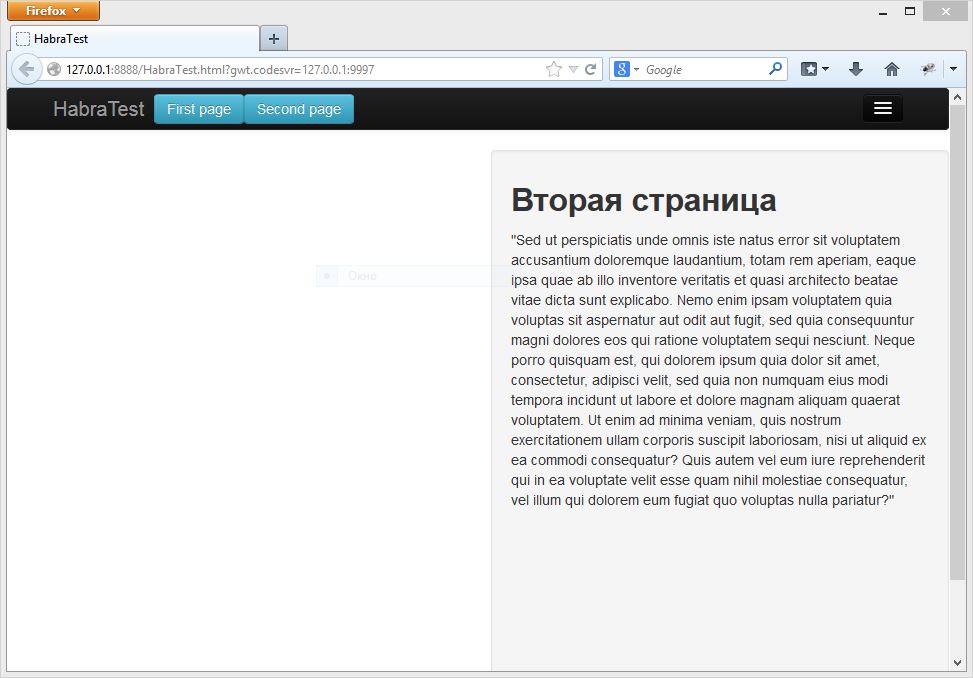Toggle the navbar hamburger menu on HabraTest
Image resolution: width=973 pixels, height=678 pixels.
pos(881,108)
